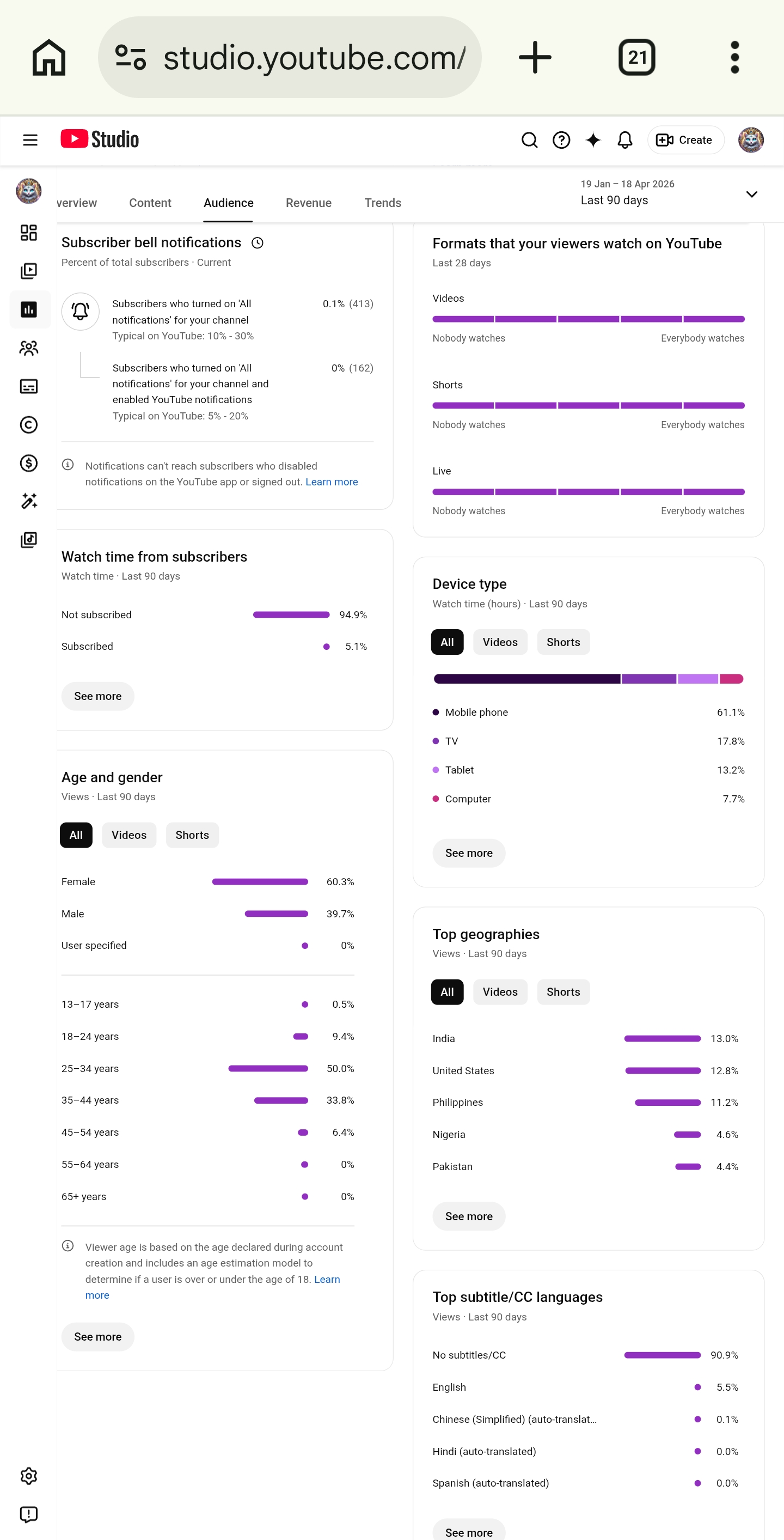Open the Audio library sidebar icon
Screen dimensions: 784x1540
click(29, 540)
